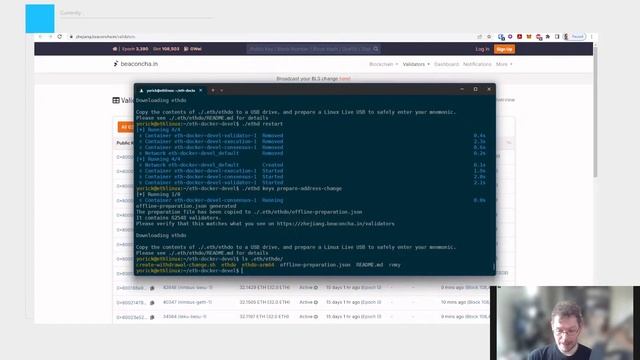
Task: Copy public key of validator 42848
Action: 152,288
